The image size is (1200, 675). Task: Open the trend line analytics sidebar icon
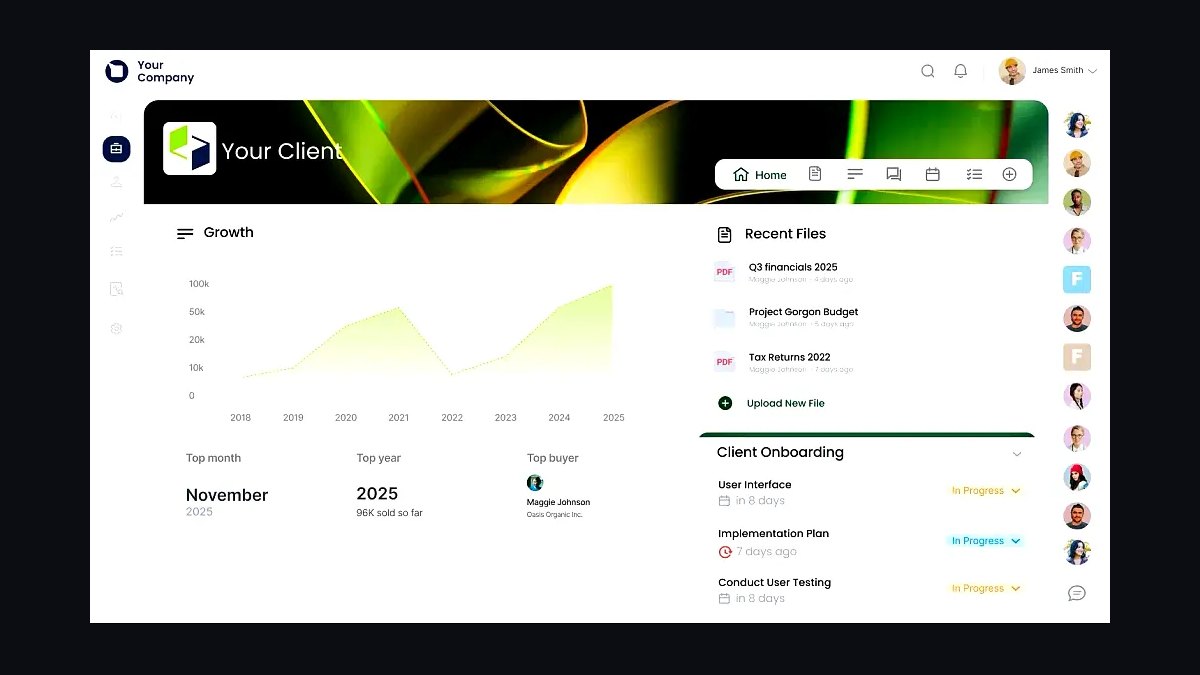point(116,216)
